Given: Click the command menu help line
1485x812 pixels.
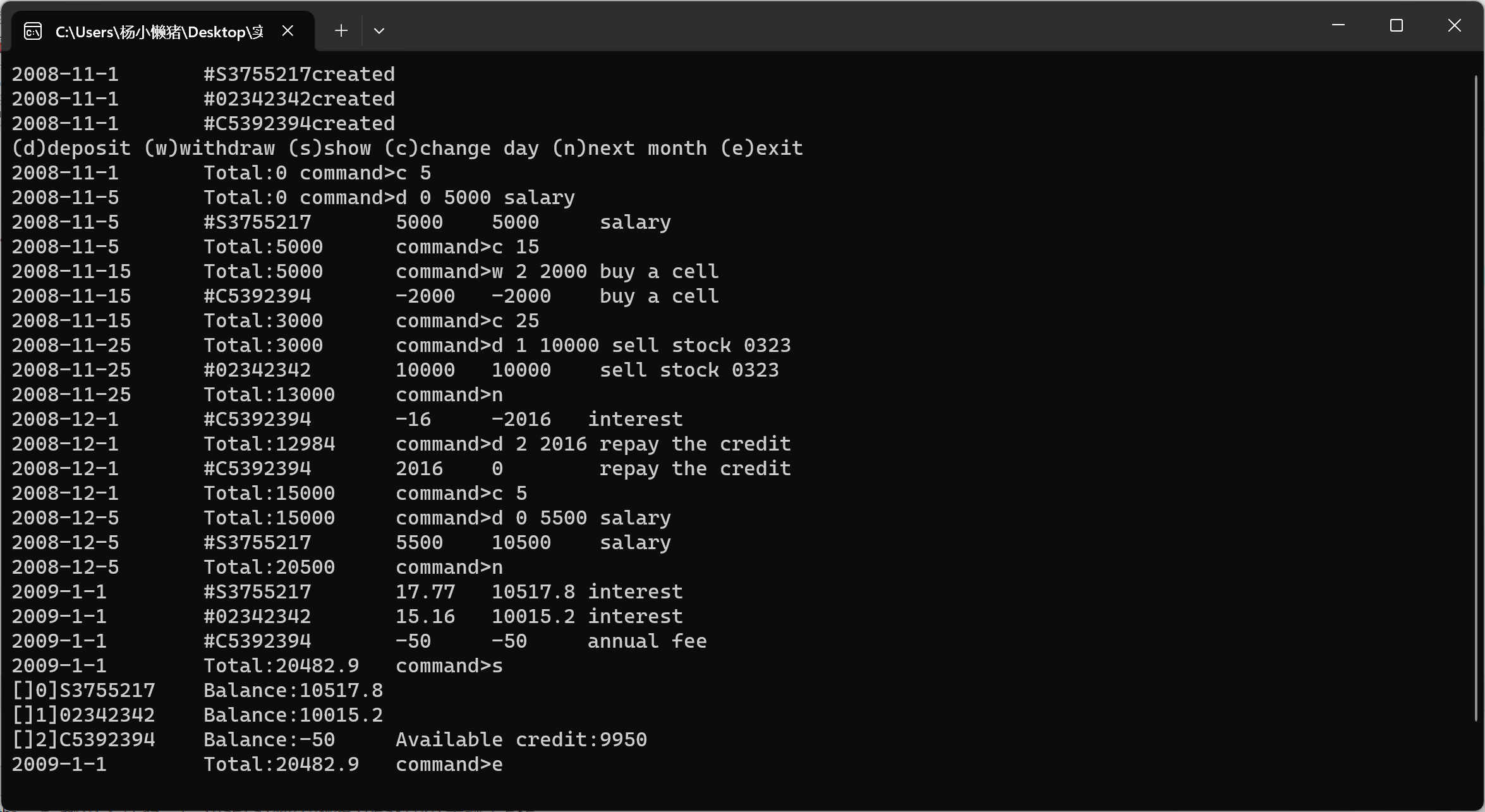Looking at the screenshot, I should point(407,148).
